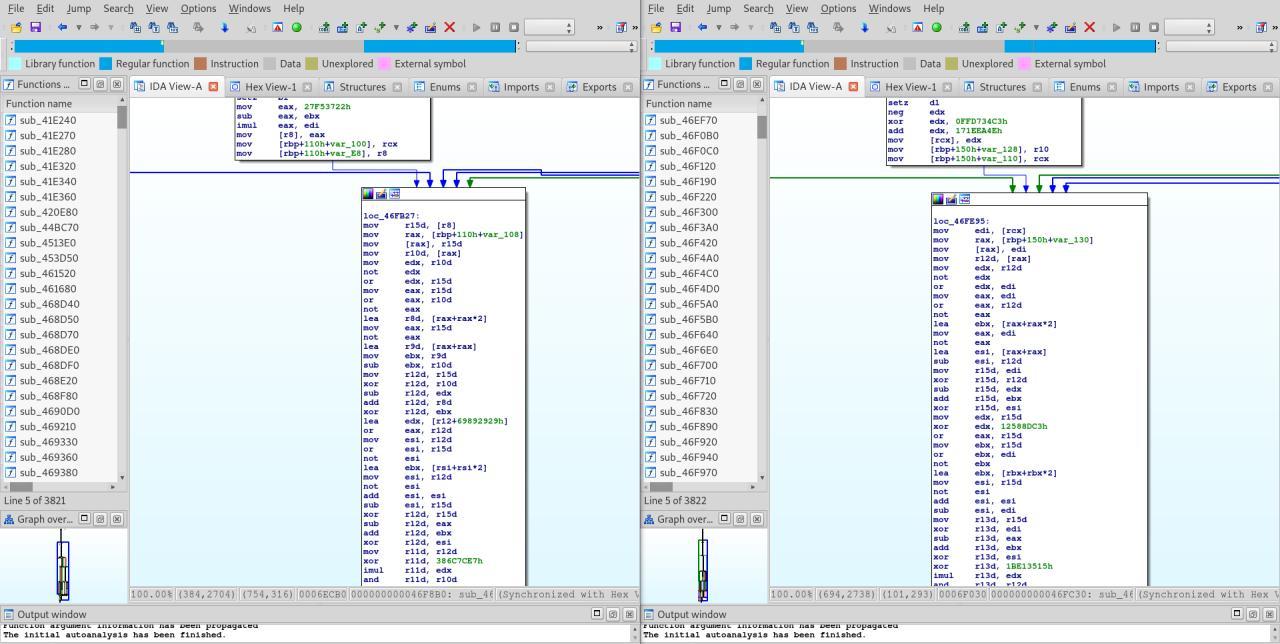Click the group nodes icon on graph node header
Image resolution: width=1280 pixels, height=644 pixels.
click(x=394, y=193)
